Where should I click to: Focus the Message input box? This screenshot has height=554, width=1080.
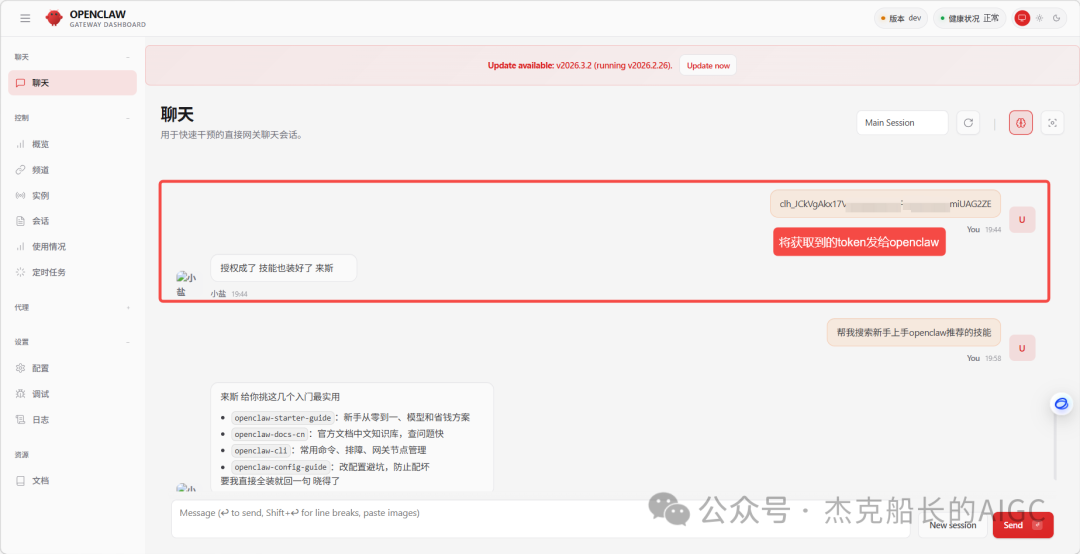pos(541,519)
